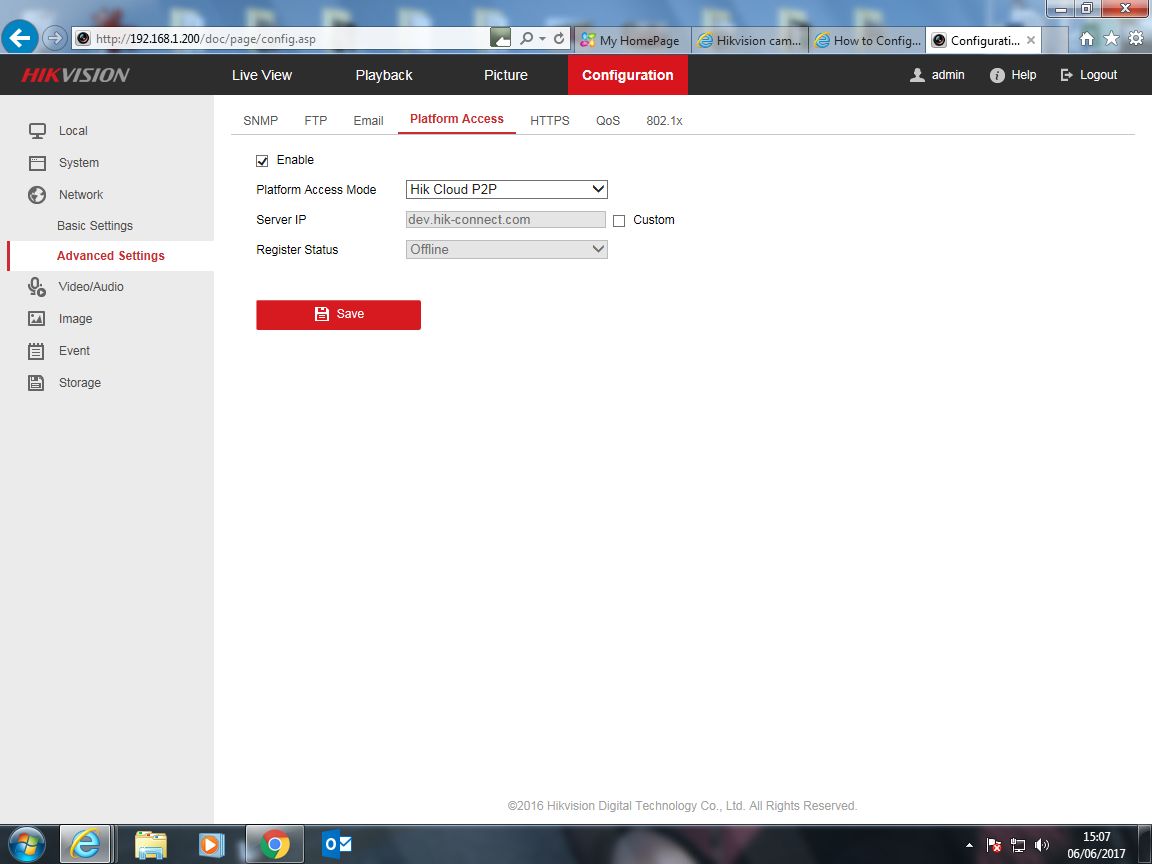Select the FTP tab
The height and width of the screenshot is (864, 1152).
pyautogui.click(x=315, y=120)
